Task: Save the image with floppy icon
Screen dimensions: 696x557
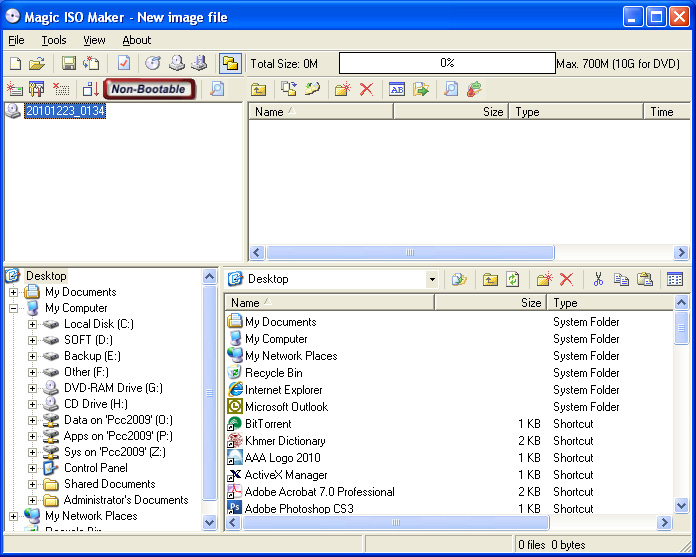Action: 69,63
